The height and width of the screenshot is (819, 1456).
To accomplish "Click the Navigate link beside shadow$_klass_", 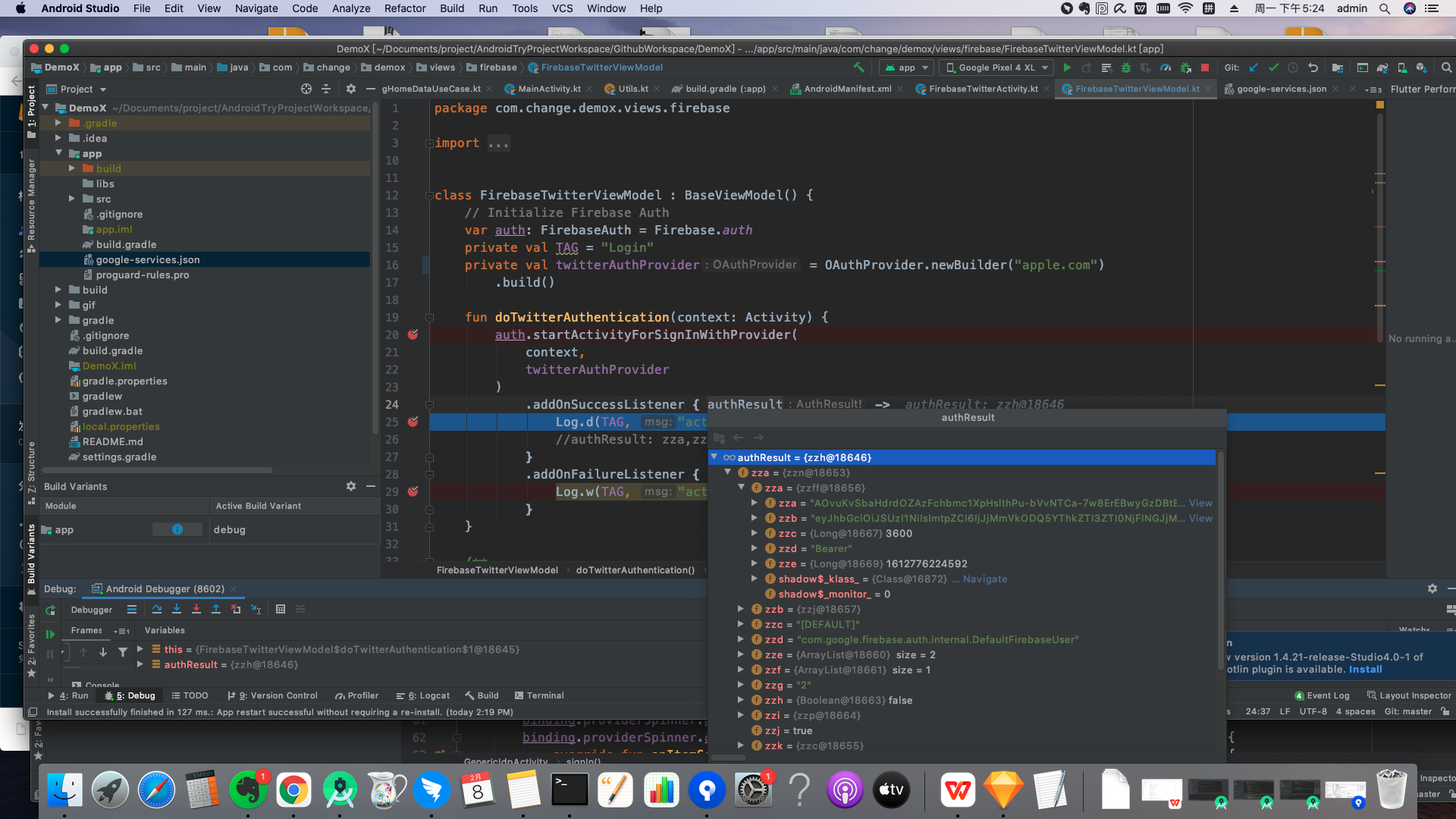I will 985,579.
